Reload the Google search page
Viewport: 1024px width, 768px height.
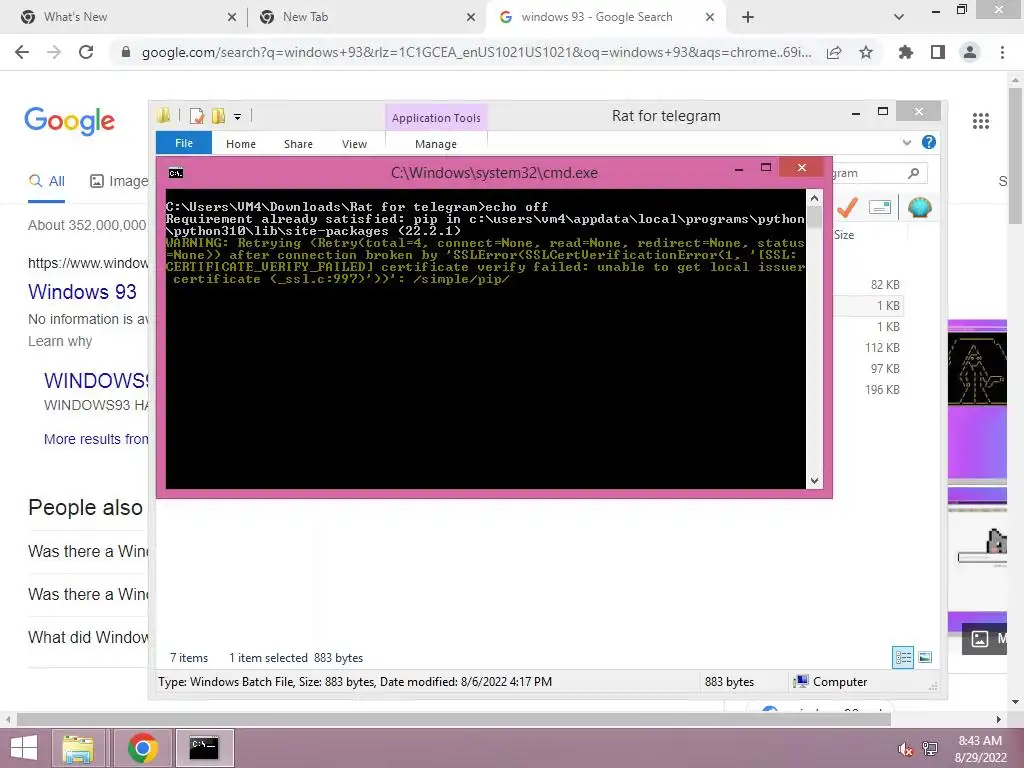86,52
